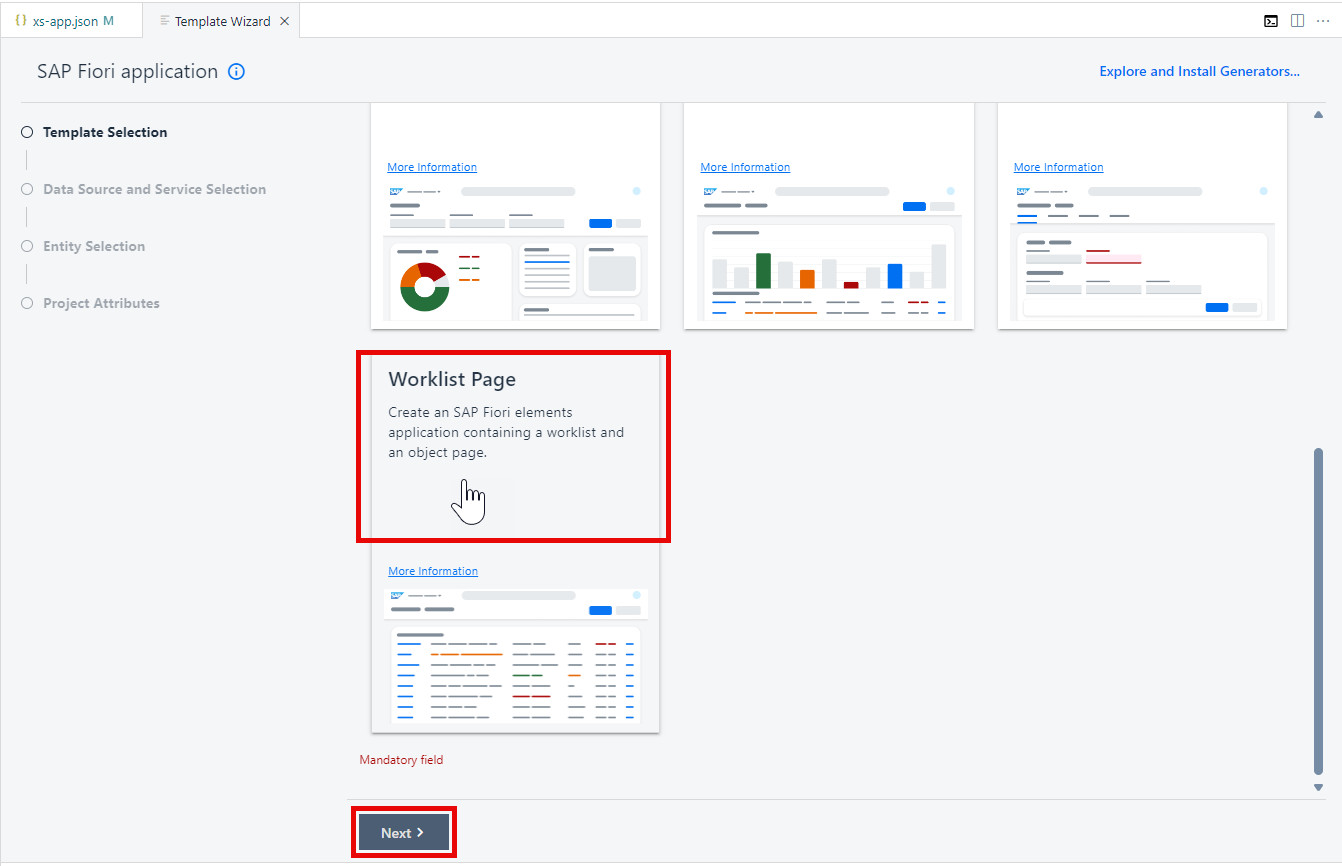Select the Project Attributes step
This screenshot has width=1342, height=866.
click(x=91, y=303)
